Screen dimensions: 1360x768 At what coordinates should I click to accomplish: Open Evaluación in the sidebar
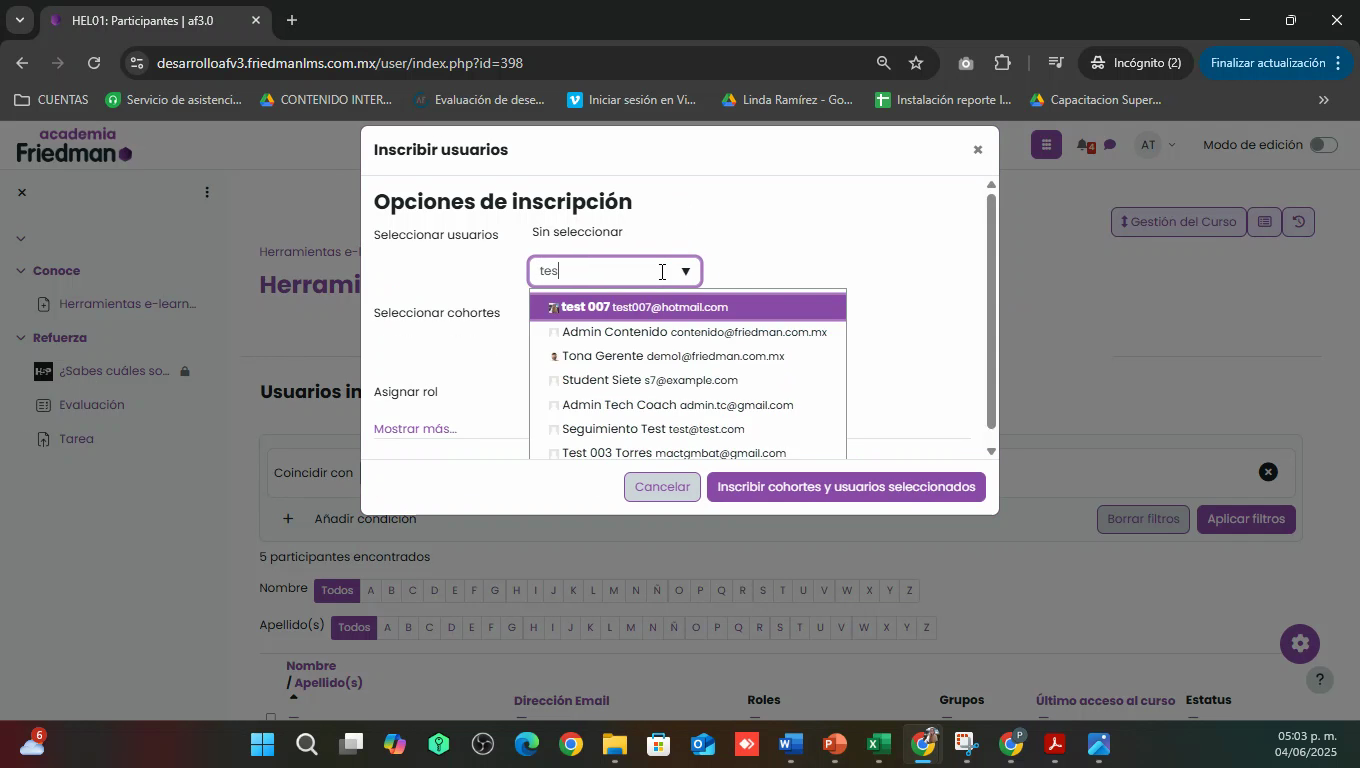point(92,405)
